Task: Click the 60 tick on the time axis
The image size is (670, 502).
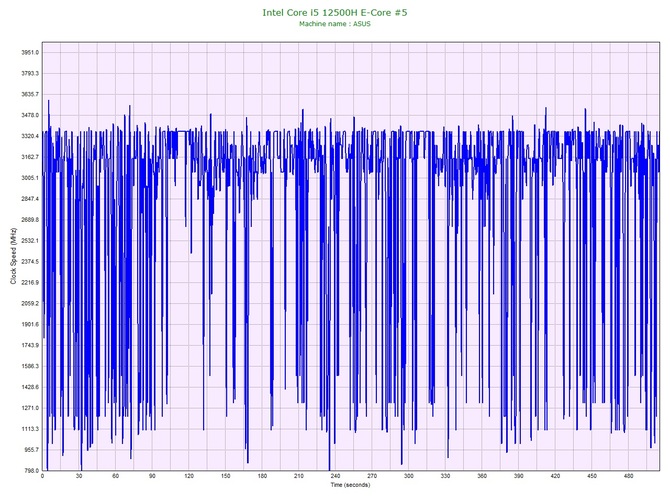Action: pos(115,476)
